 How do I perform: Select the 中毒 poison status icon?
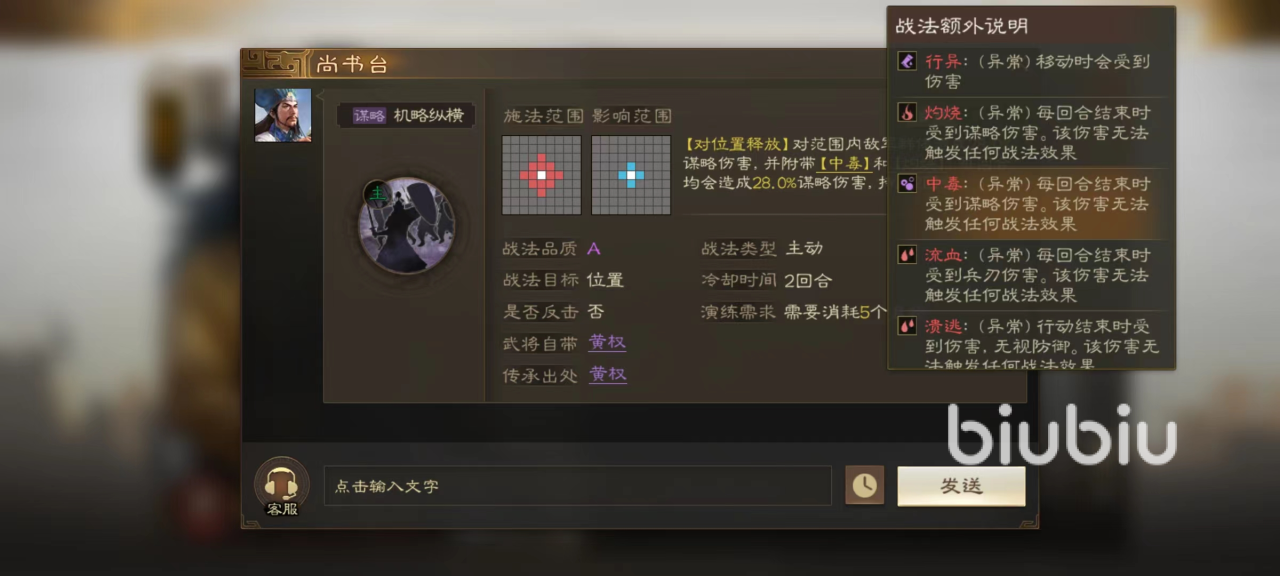coord(907,184)
